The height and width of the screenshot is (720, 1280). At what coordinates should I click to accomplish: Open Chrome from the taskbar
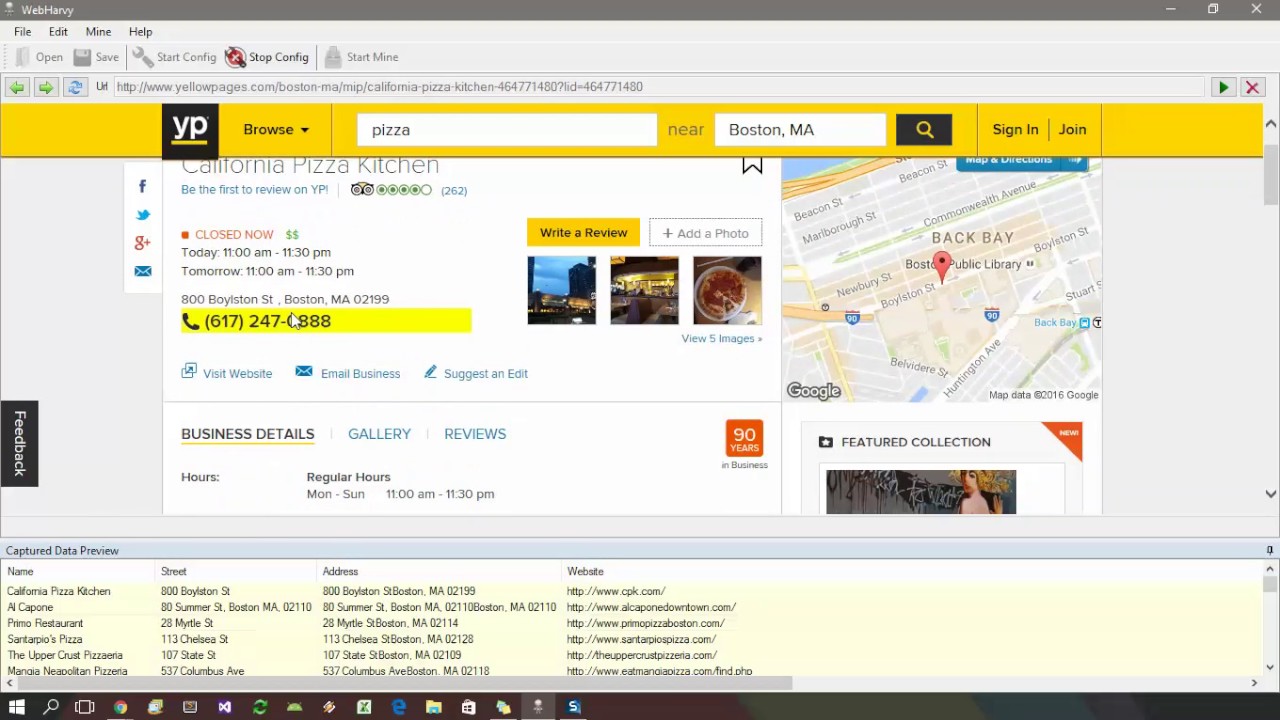pos(120,707)
